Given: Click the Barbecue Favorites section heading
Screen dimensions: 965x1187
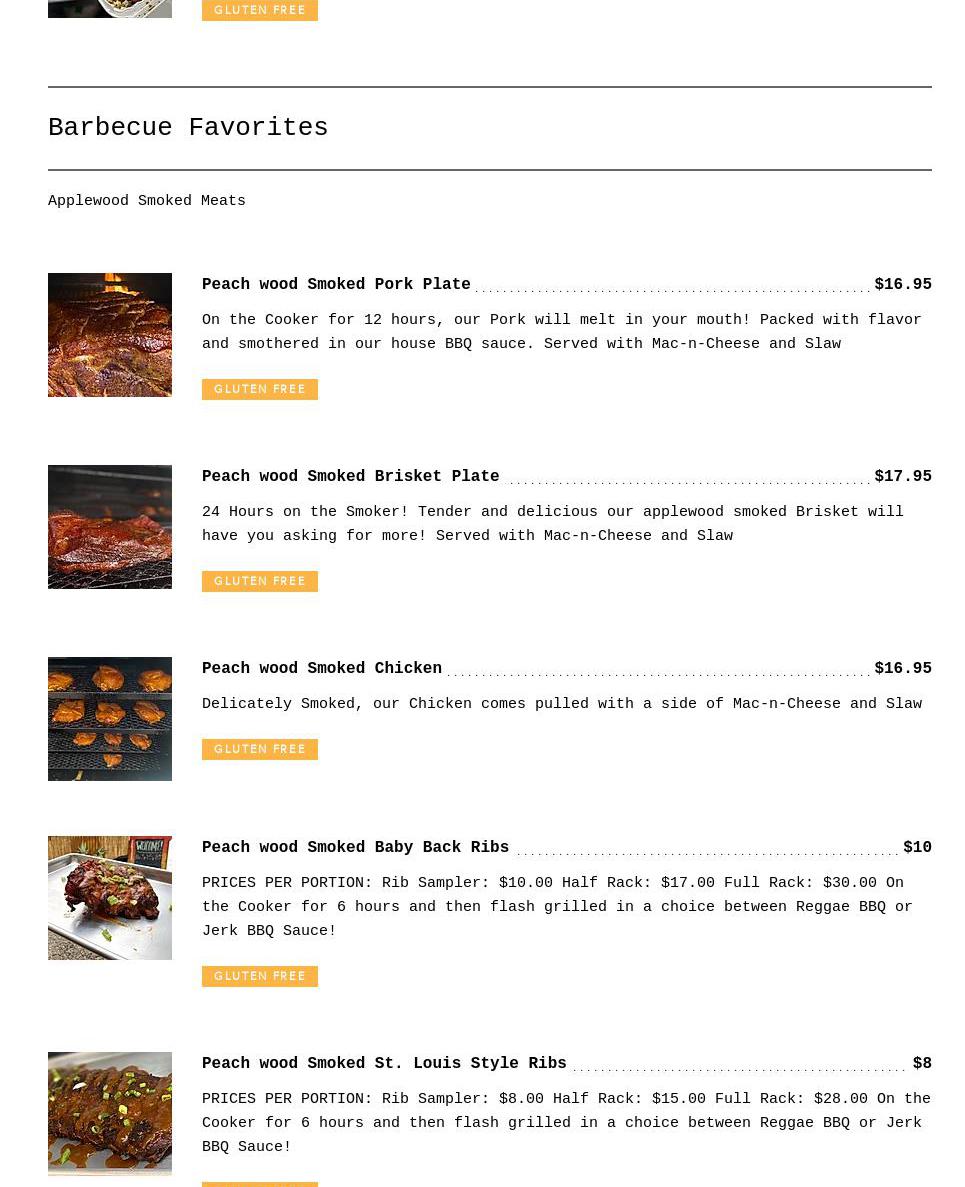Looking at the screenshot, I should [x=188, y=127].
